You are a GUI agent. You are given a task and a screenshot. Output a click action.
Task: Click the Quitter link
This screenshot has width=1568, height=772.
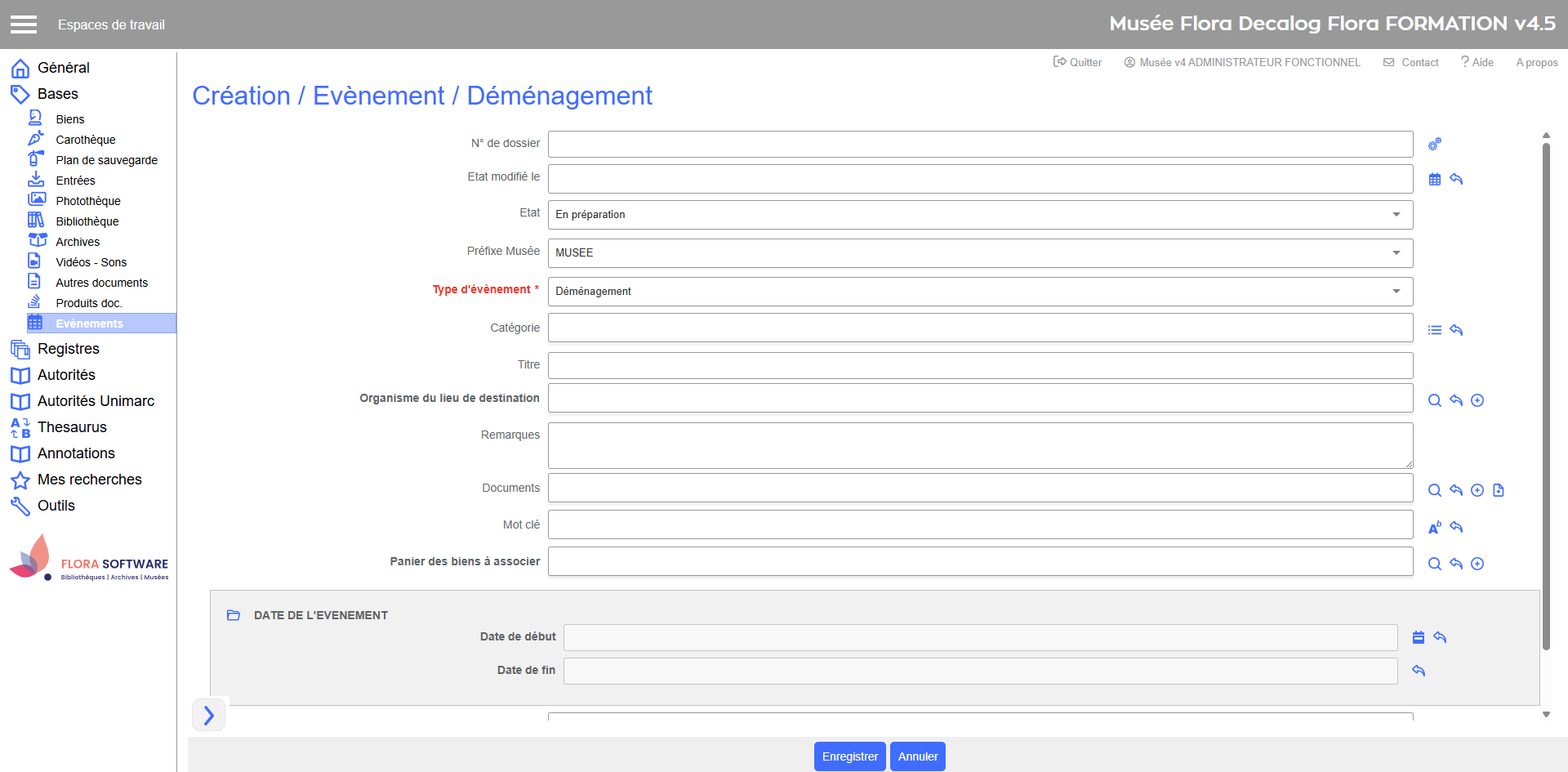pyautogui.click(x=1078, y=62)
